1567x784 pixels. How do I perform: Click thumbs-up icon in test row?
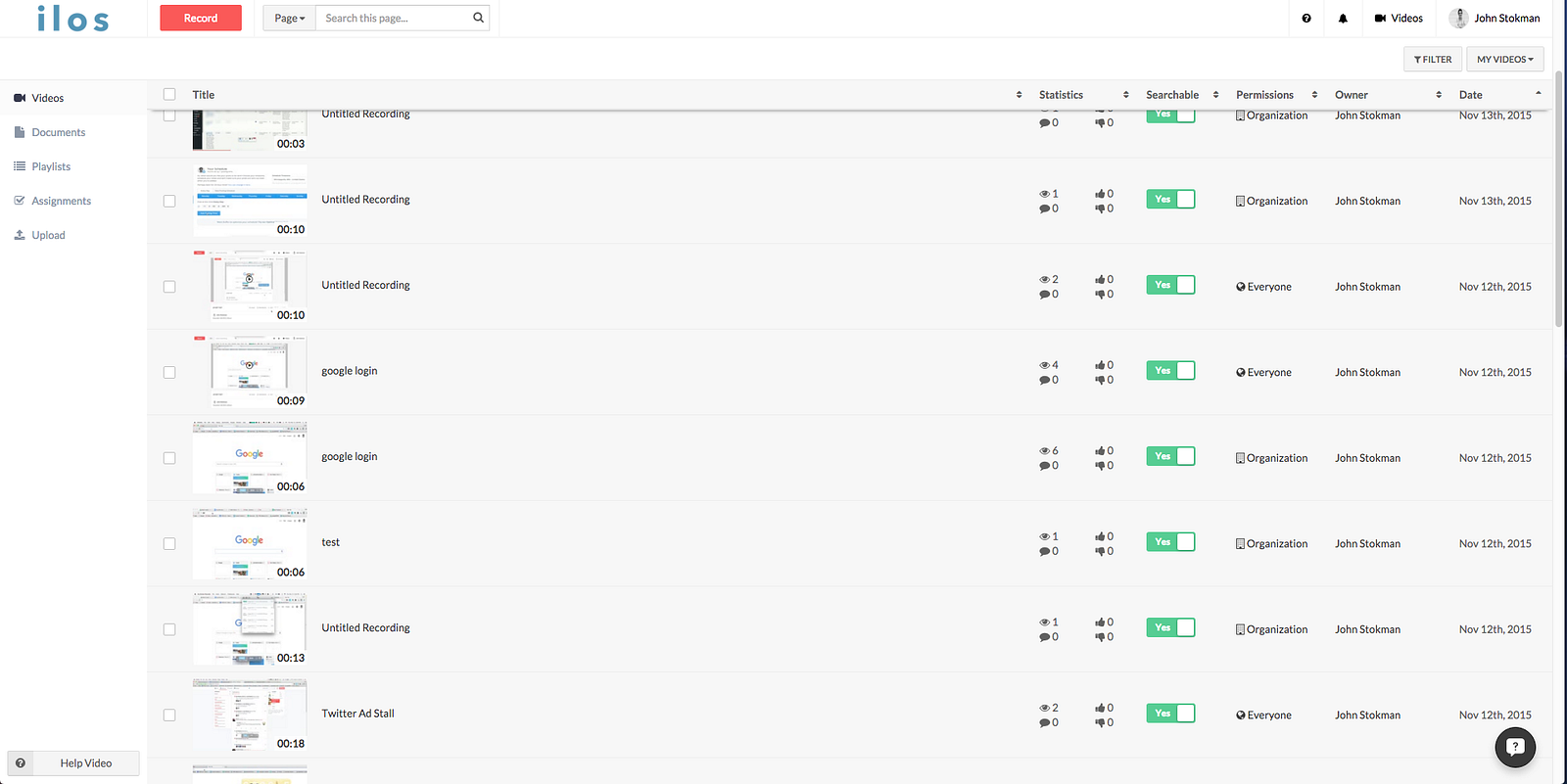[1100, 536]
